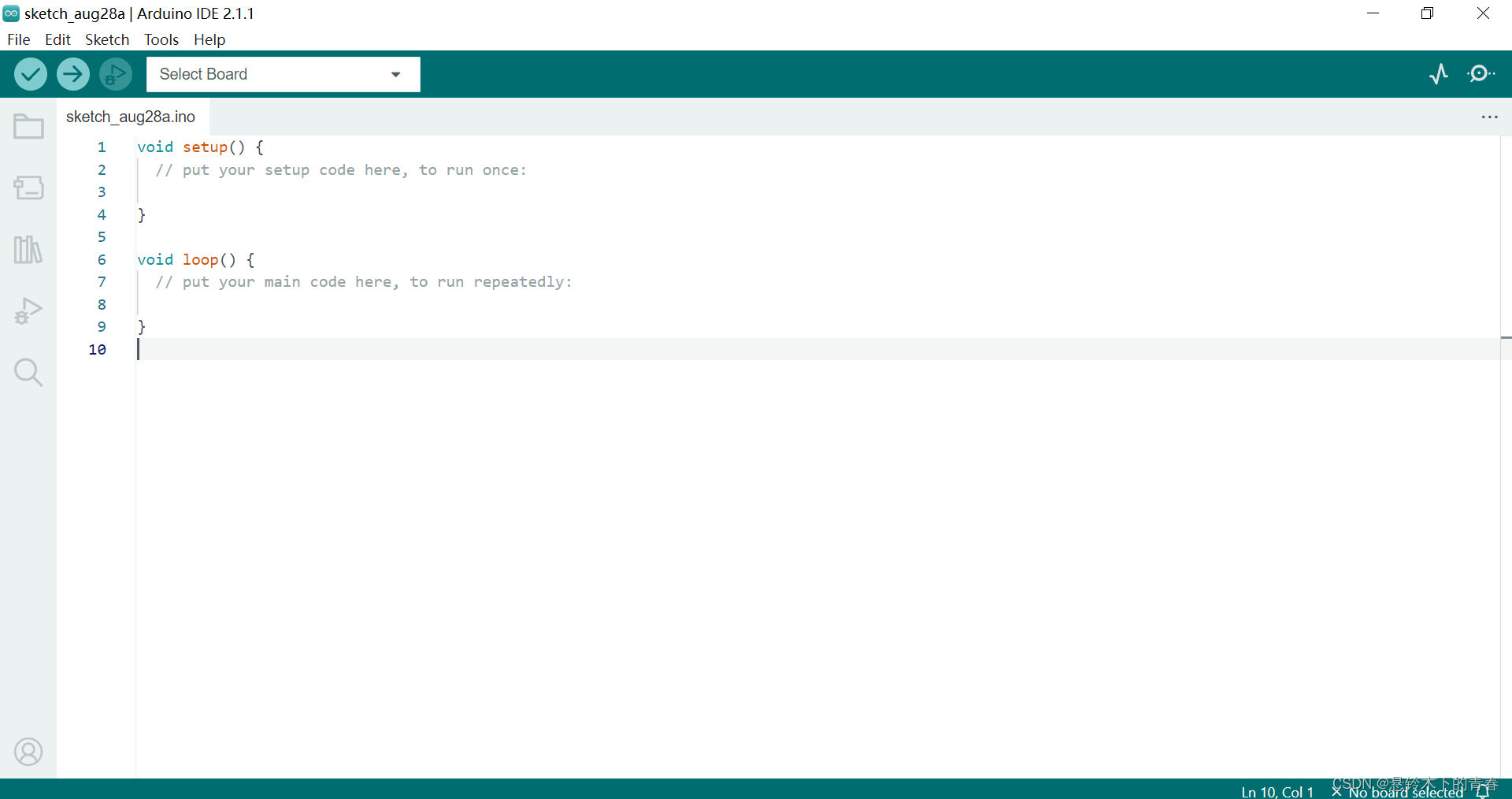Screen dimensions: 1512x799
Task: Open the Help menu
Action: (209, 39)
